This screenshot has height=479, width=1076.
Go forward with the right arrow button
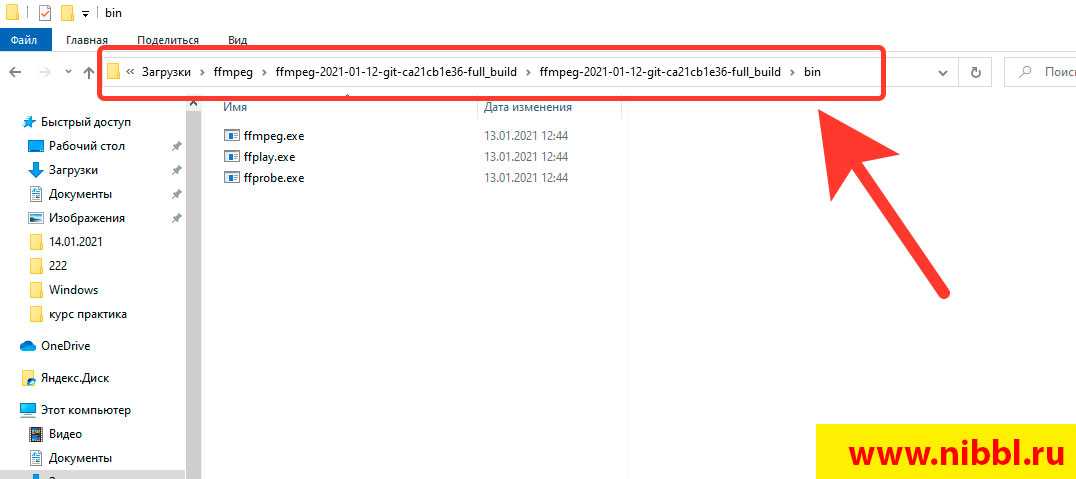click(x=43, y=72)
